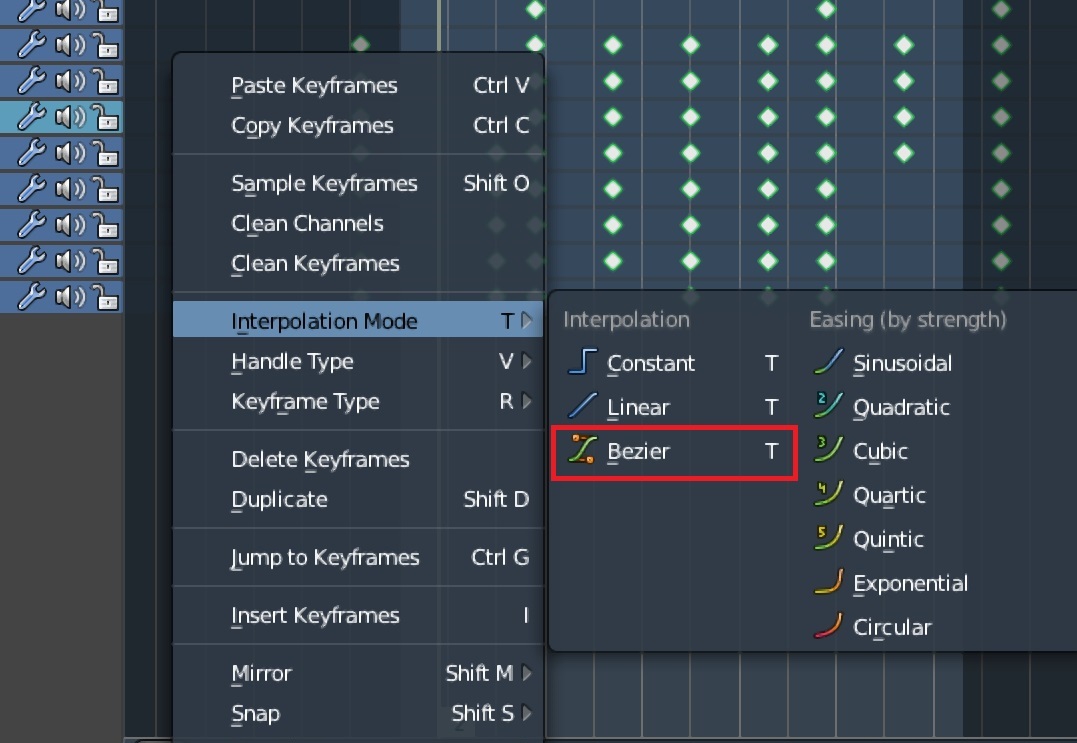Toggle the highlighted channel's lock icon
The width and height of the screenshot is (1077, 743).
click(x=105, y=117)
